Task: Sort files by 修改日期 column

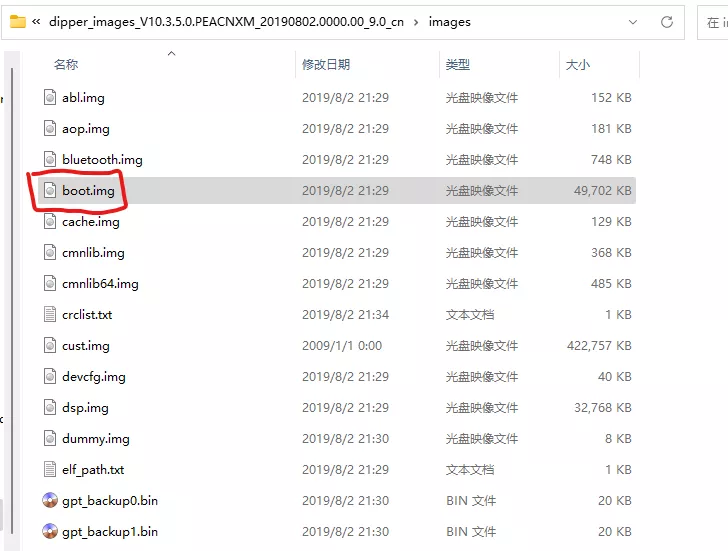Action: point(326,64)
